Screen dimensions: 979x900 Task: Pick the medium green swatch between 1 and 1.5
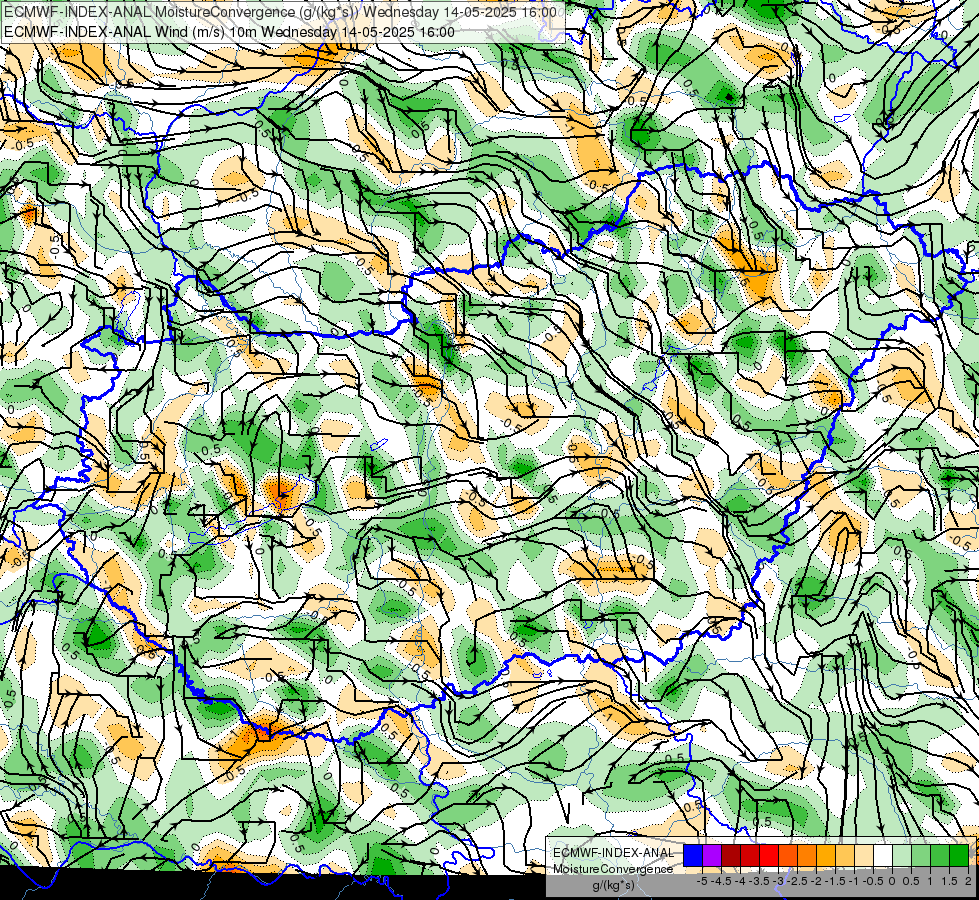tap(940, 855)
